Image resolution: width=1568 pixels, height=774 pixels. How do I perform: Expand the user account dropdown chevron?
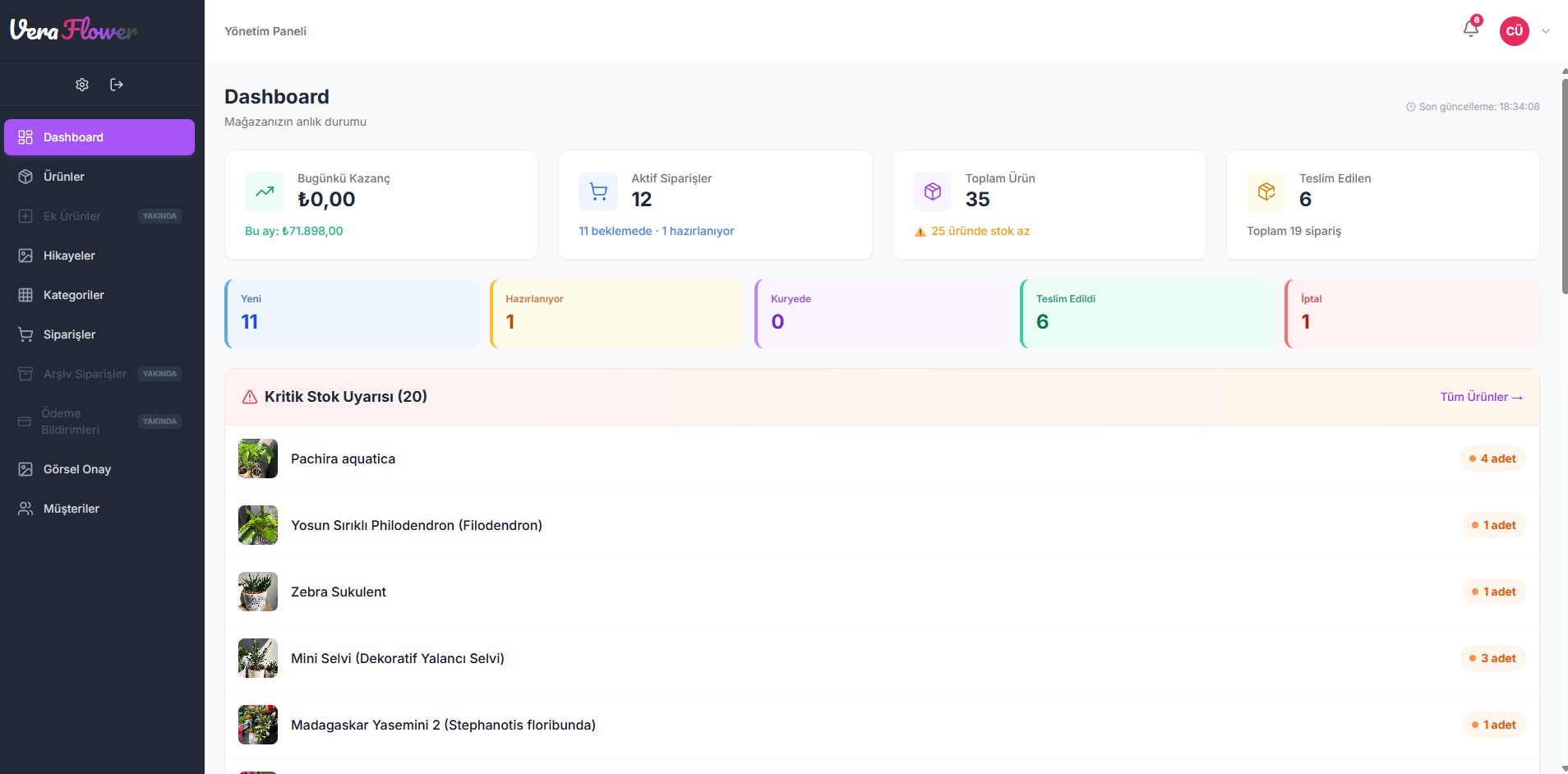pos(1546,31)
